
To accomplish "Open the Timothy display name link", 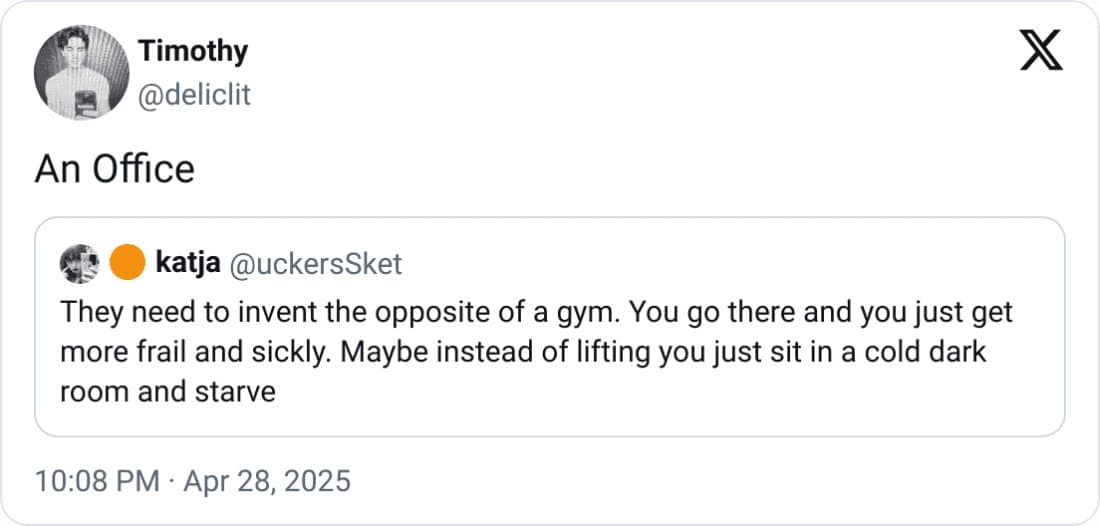I will tap(193, 50).
